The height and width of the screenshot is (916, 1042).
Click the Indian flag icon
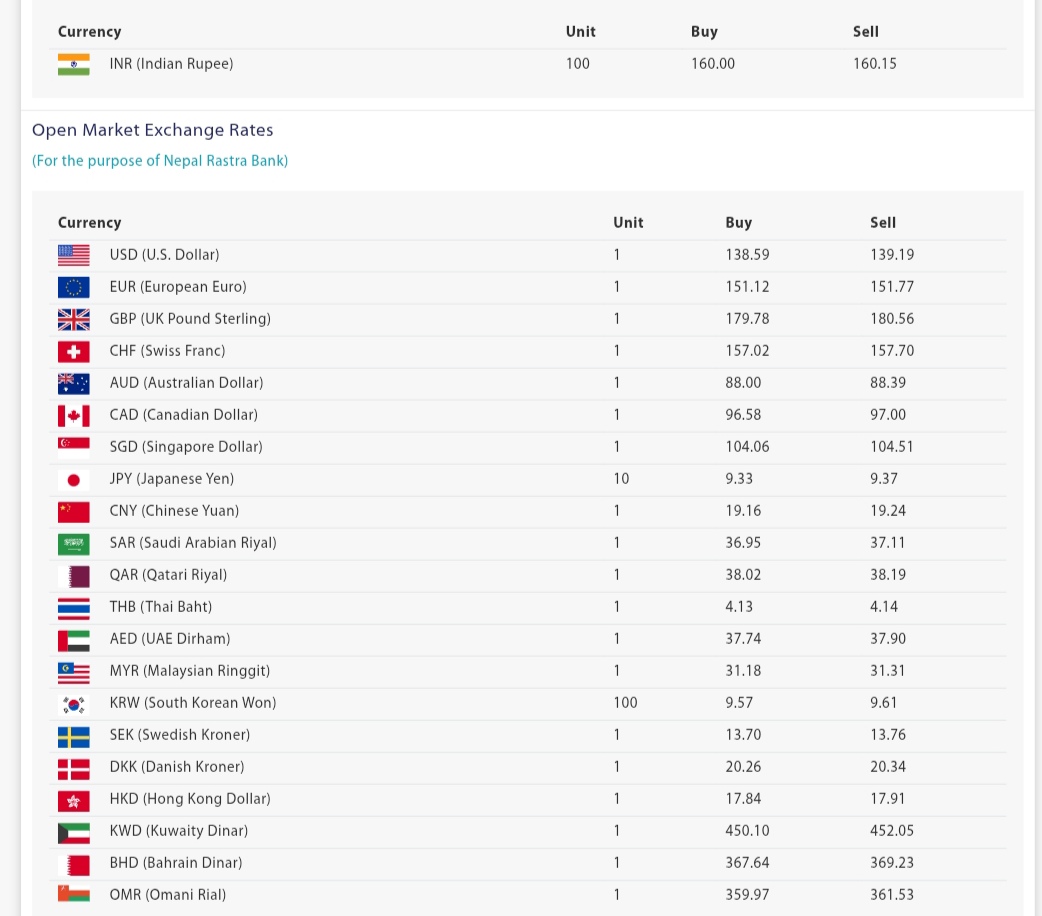[74, 64]
